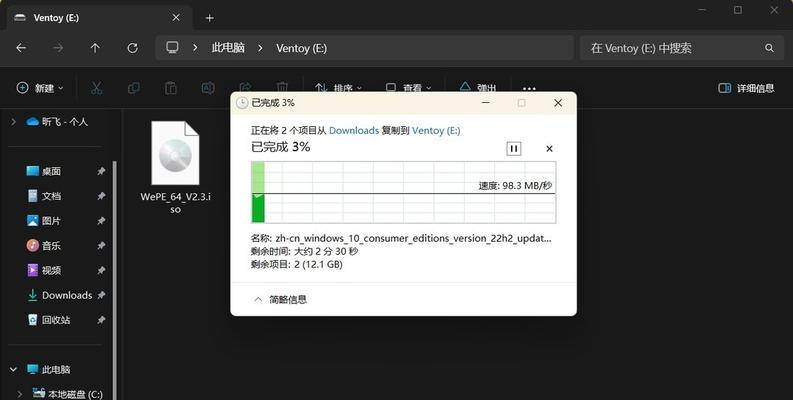Collapse details via 简略信息
793x400 pixels.
click(x=280, y=299)
